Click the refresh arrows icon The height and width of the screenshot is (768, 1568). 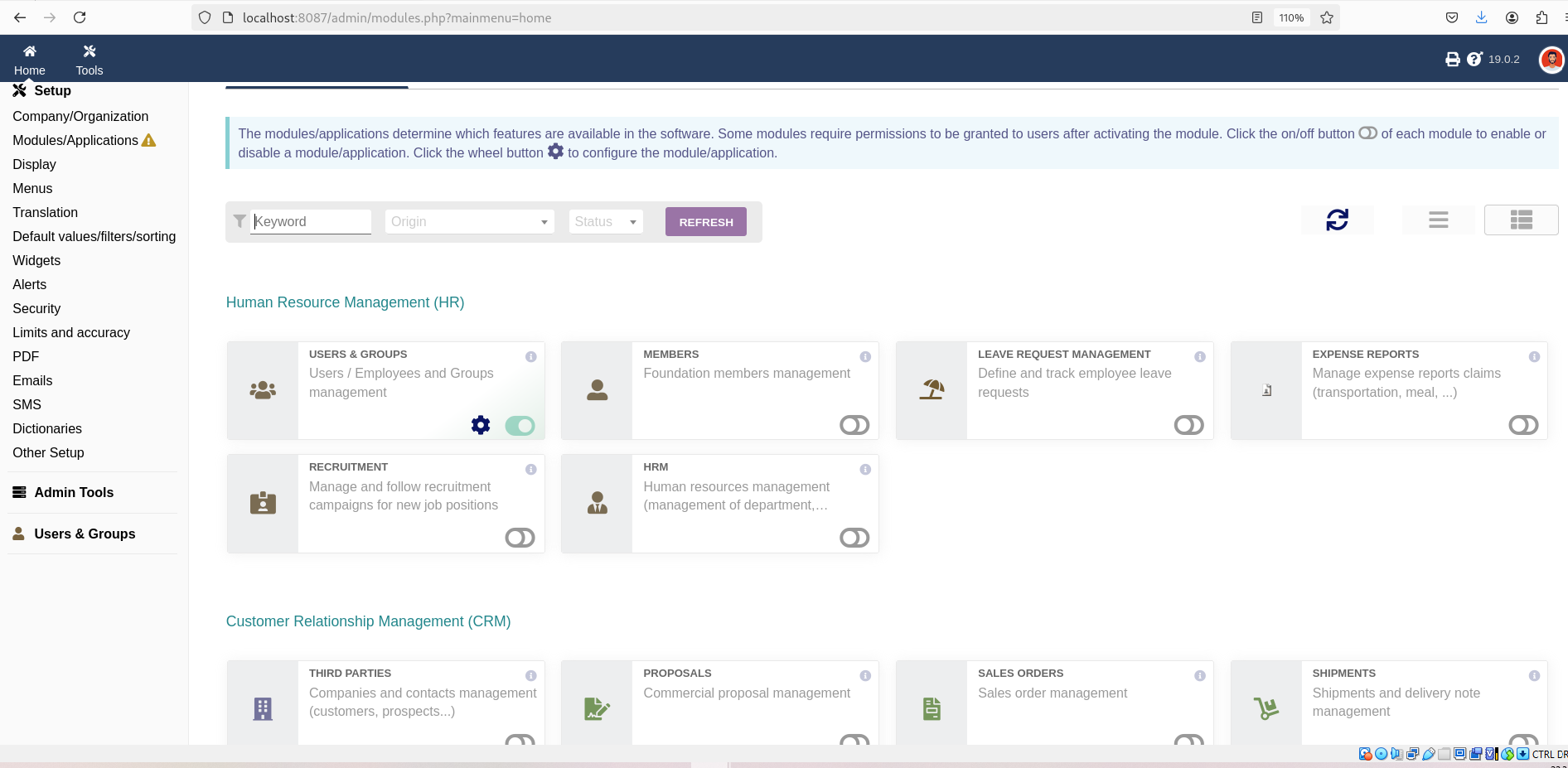(1337, 220)
